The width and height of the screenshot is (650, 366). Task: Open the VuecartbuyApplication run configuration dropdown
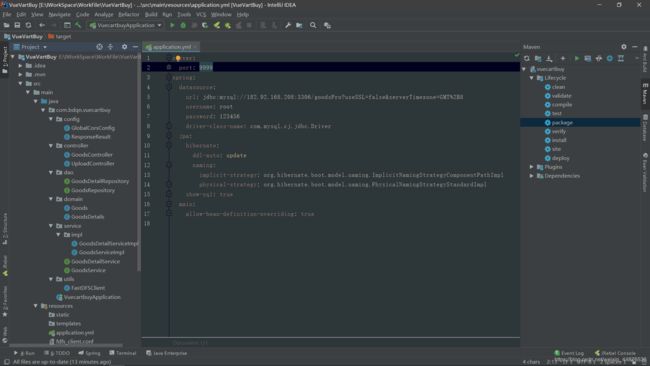click(x=126, y=25)
